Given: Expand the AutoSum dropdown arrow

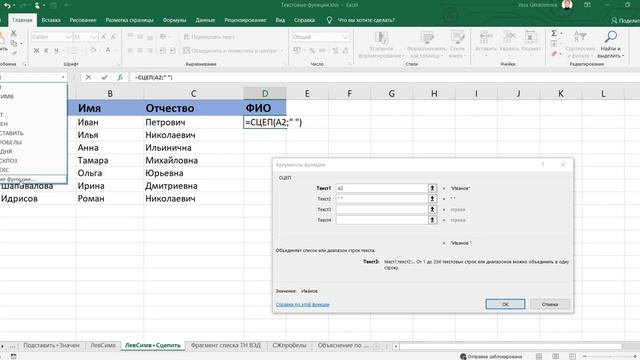Looking at the screenshot, I should [562, 33].
